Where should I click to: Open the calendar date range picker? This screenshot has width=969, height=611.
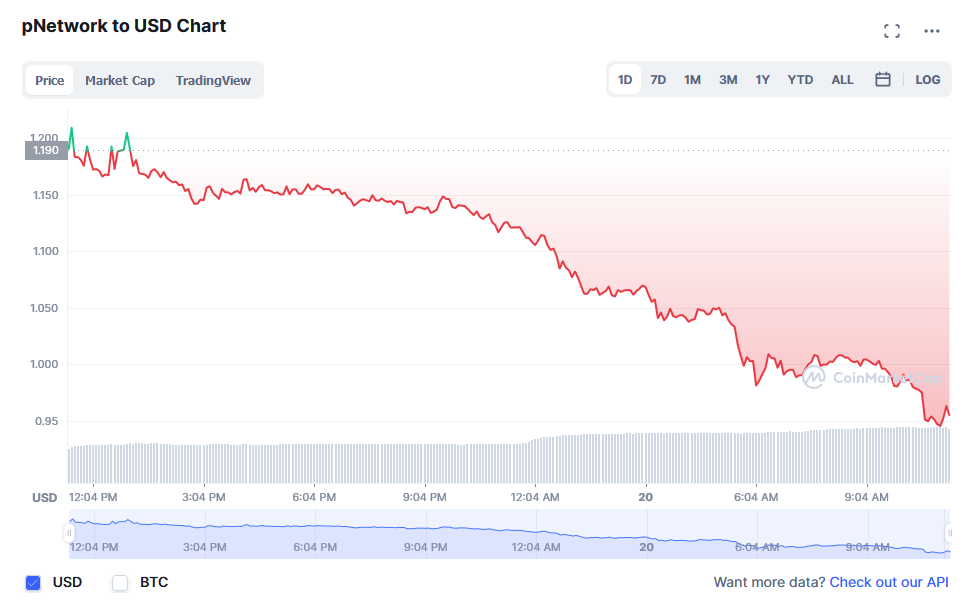pyautogui.click(x=883, y=80)
